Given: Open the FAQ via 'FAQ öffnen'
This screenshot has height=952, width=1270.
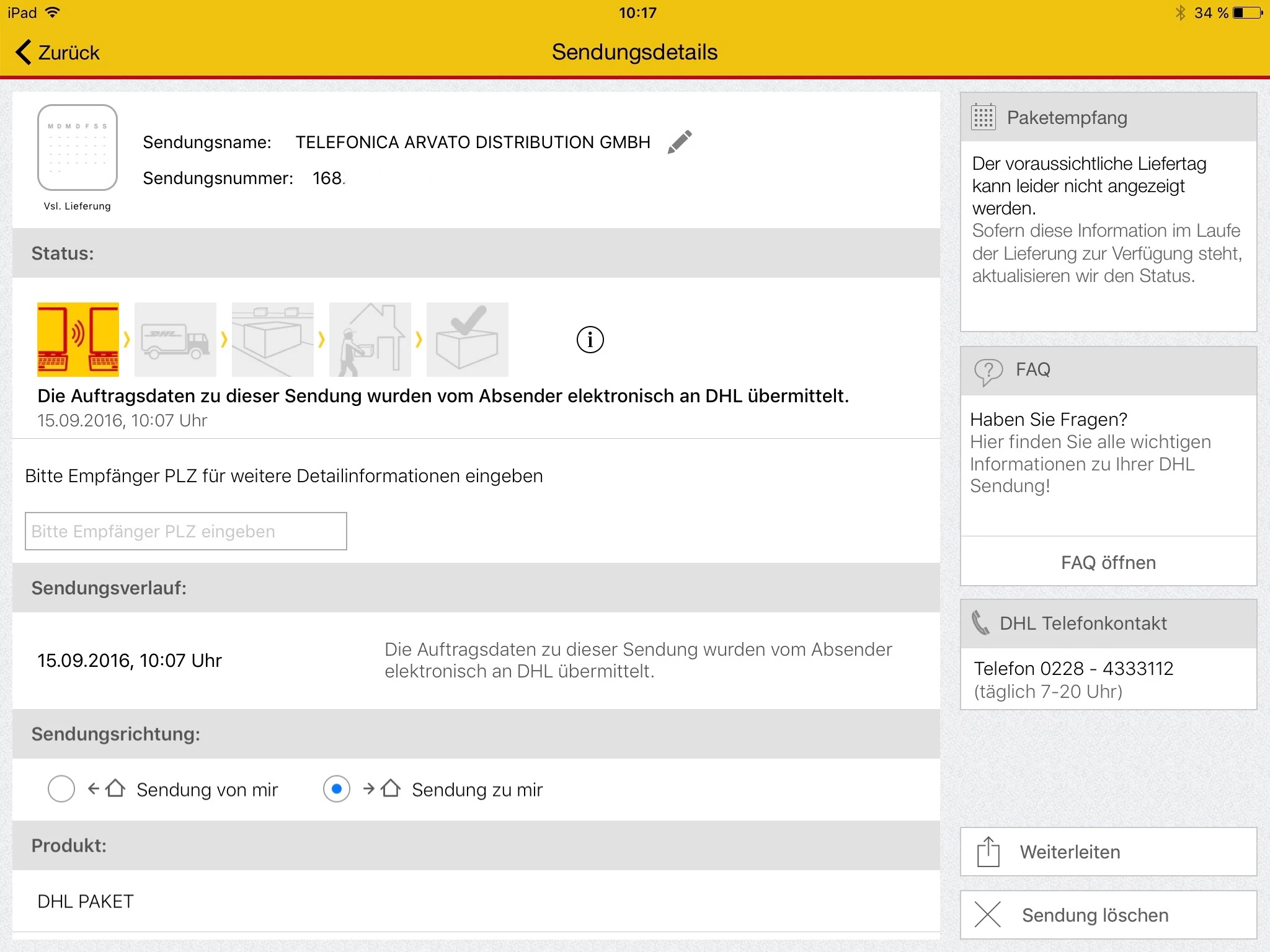Looking at the screenshot, I should coord(1108,562).
